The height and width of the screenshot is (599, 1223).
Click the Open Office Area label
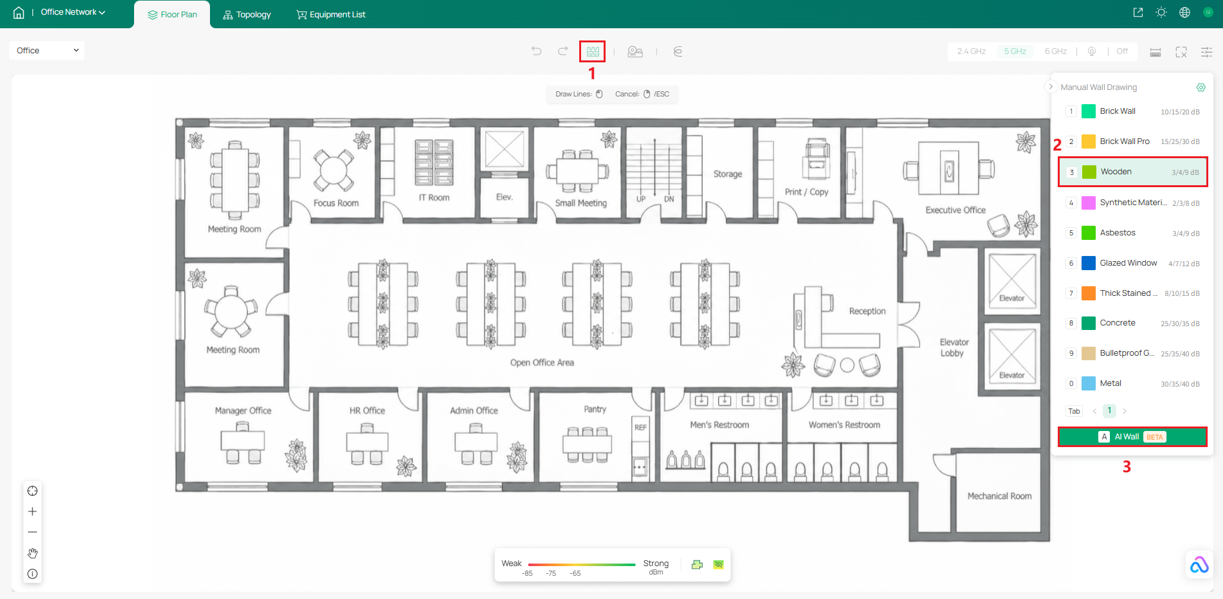[542, 362]
